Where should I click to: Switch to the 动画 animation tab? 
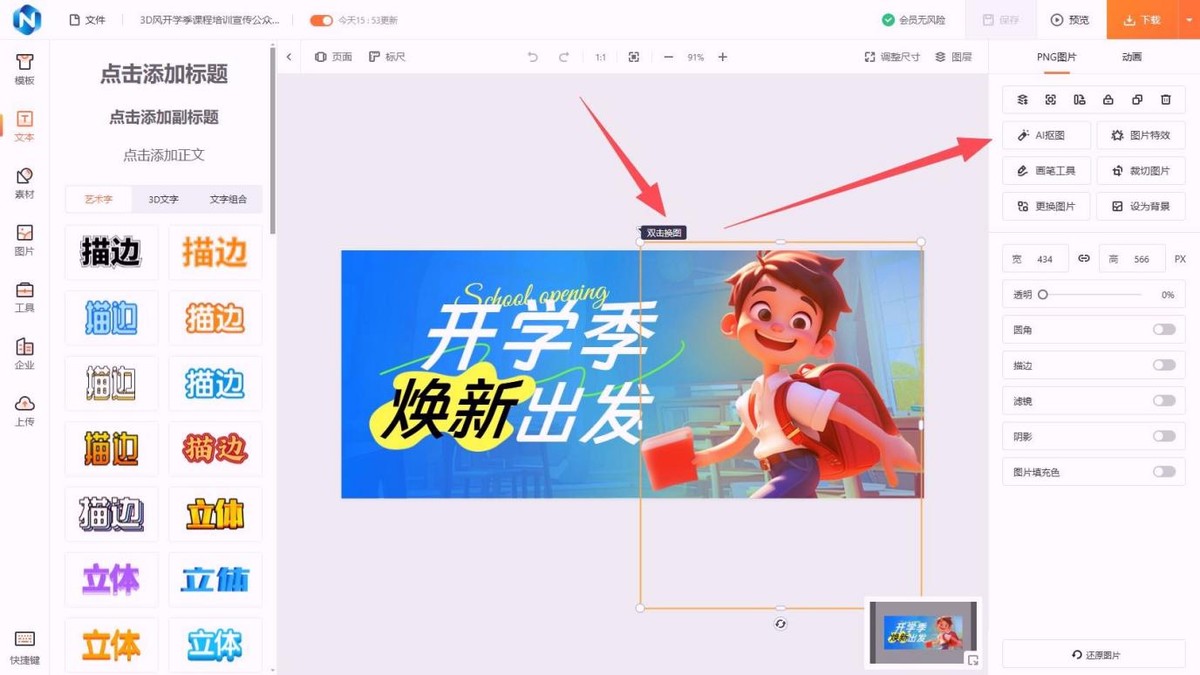click(1130, 57)
